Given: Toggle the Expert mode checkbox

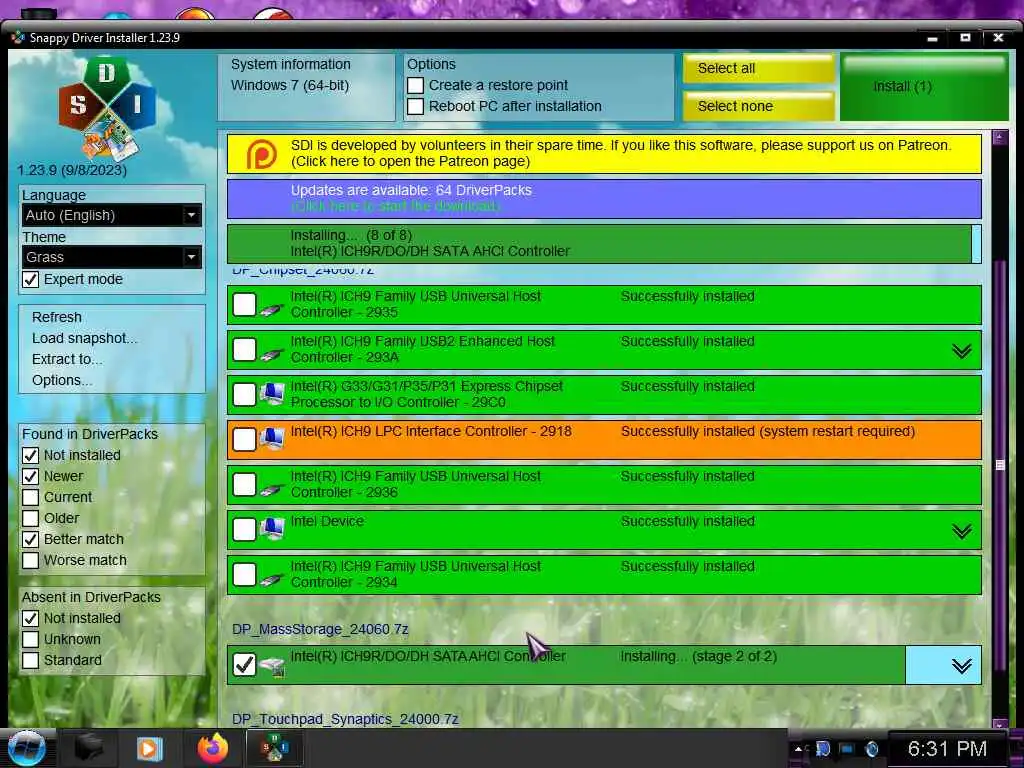Looking at the screenshot, I should point(31,280).
